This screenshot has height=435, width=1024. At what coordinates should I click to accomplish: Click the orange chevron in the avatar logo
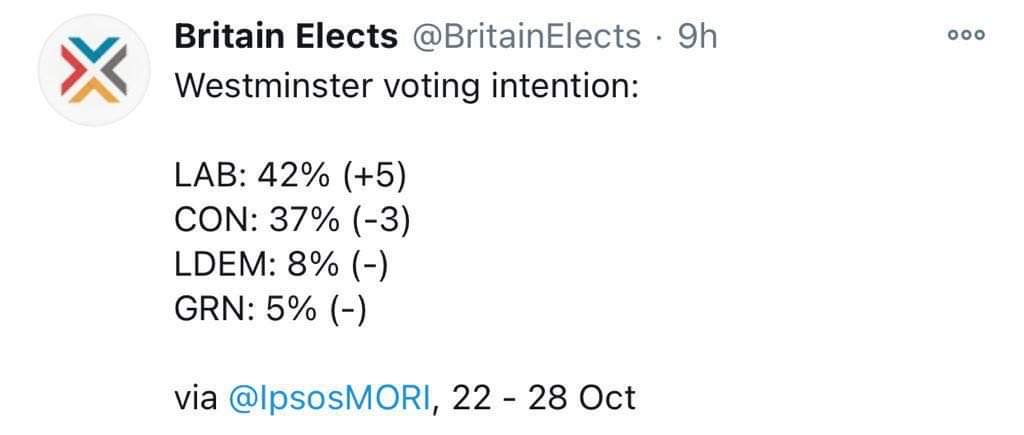point(95,91)
